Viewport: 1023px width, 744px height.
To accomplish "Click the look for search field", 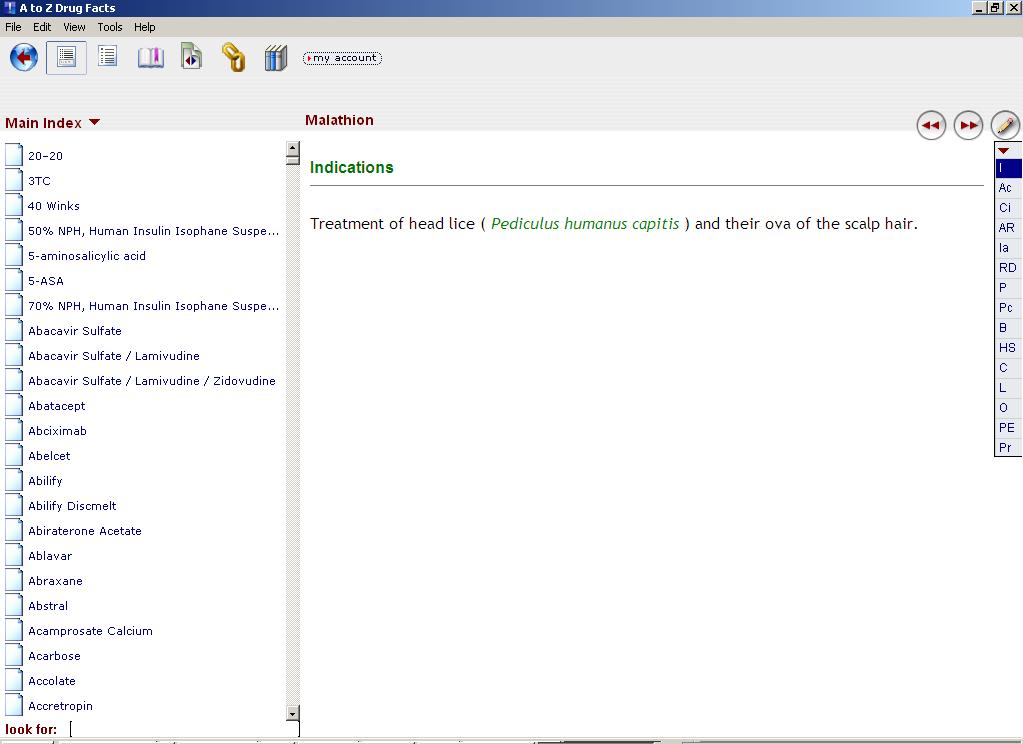I will [183, 729].
